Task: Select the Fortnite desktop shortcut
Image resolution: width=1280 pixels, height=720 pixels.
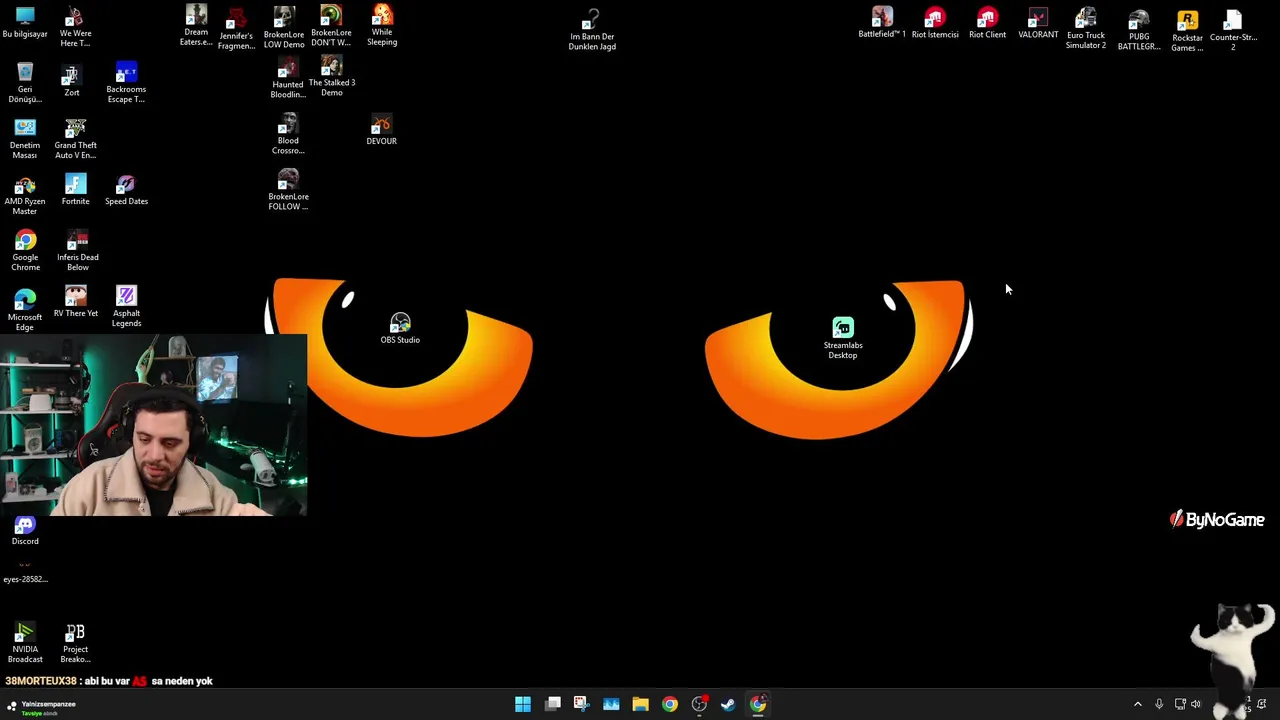Action: click(75, 189)
